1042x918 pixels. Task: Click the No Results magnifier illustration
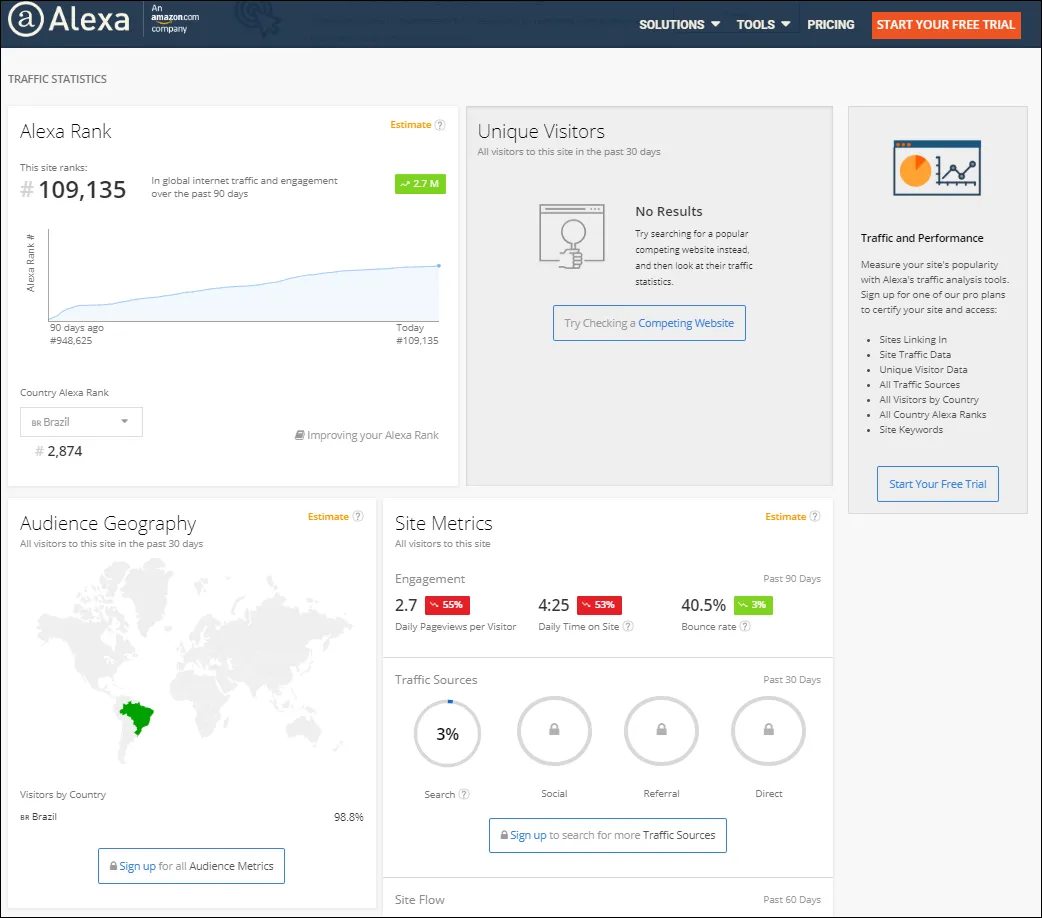tap(572, 237)
